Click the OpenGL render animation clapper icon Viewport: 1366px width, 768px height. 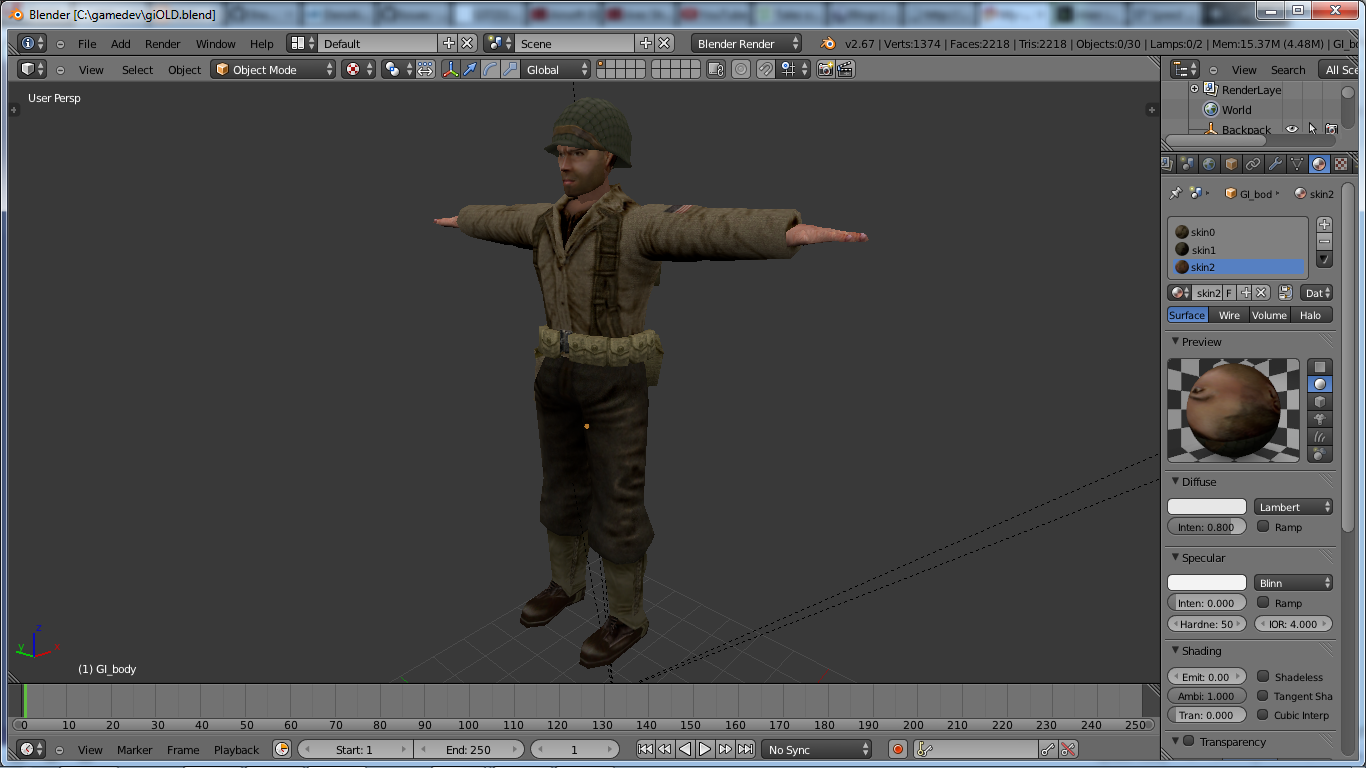(845, 69)
